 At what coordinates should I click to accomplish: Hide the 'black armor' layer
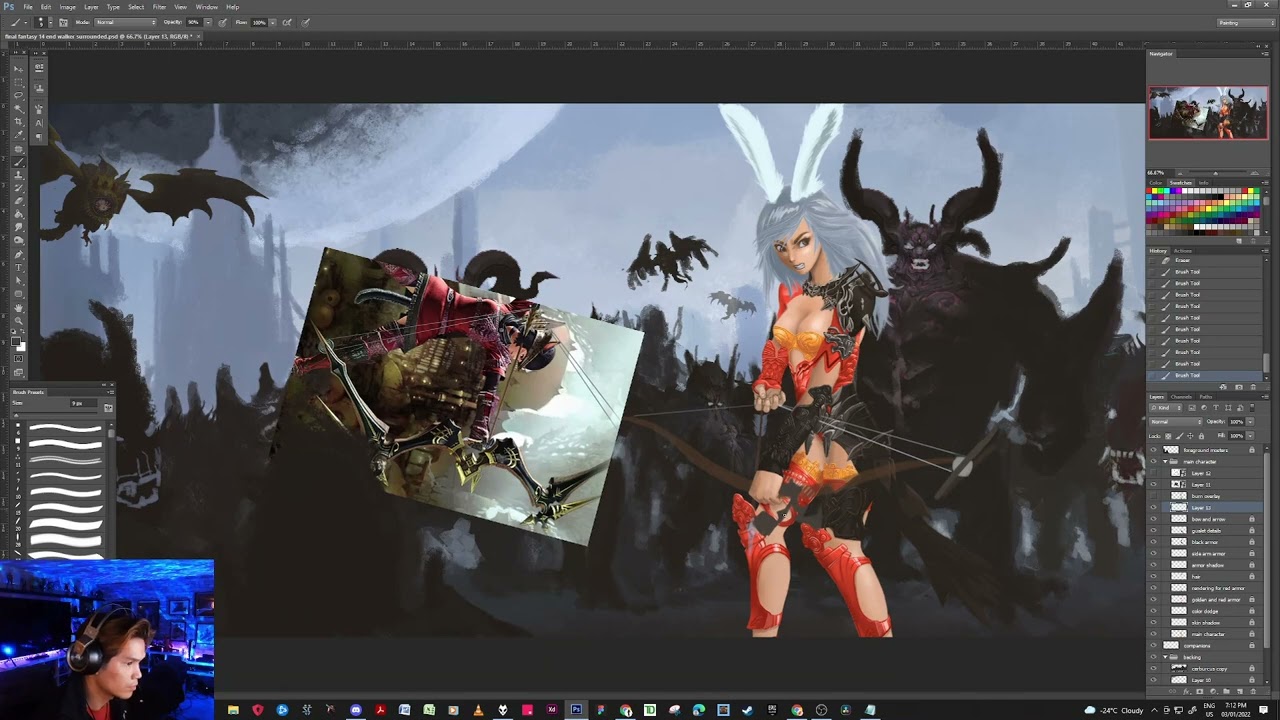(x=1153, y=542)
